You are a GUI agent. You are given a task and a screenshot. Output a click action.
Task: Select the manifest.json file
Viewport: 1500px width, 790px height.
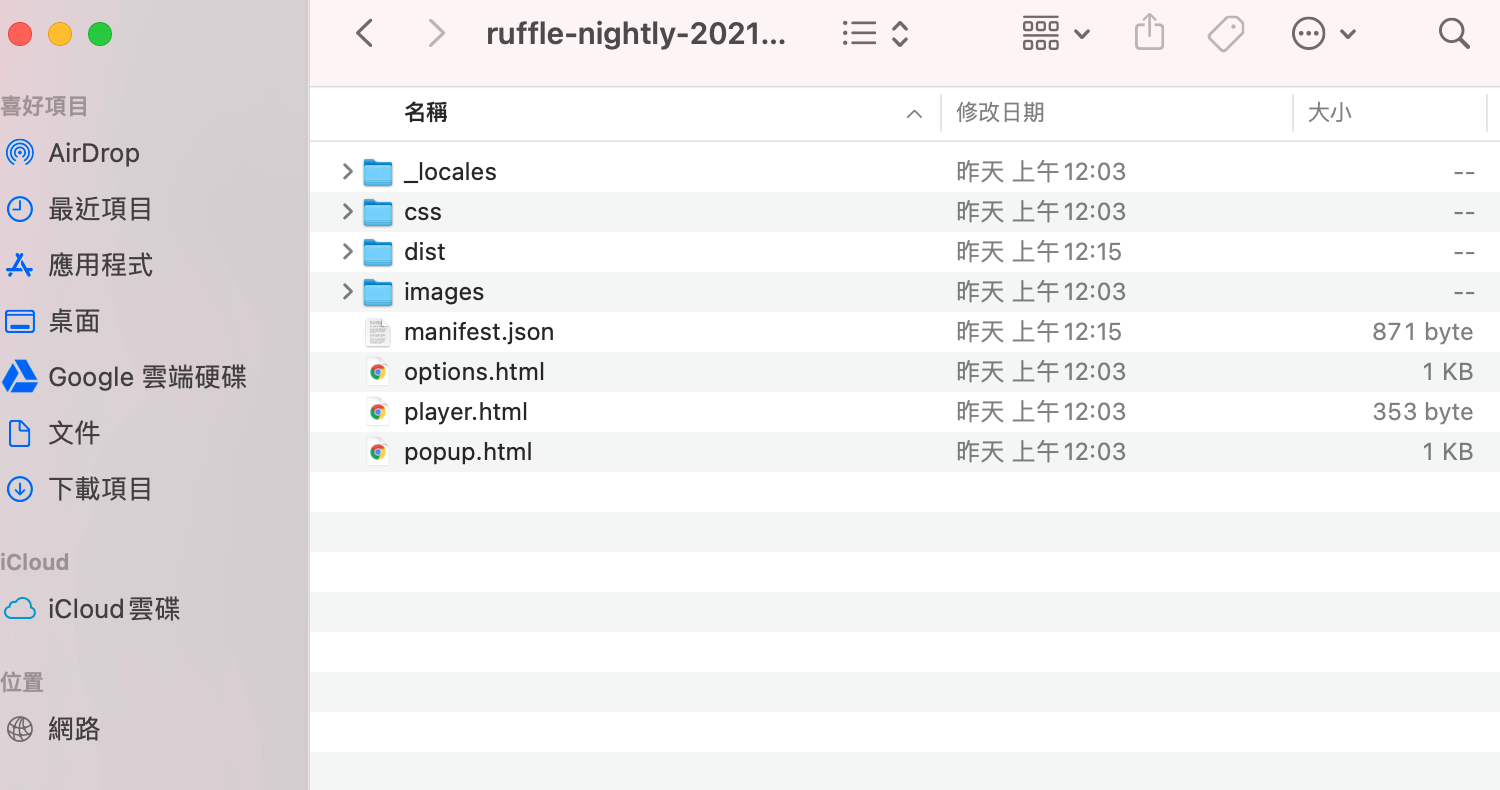[x=478, y=332]
